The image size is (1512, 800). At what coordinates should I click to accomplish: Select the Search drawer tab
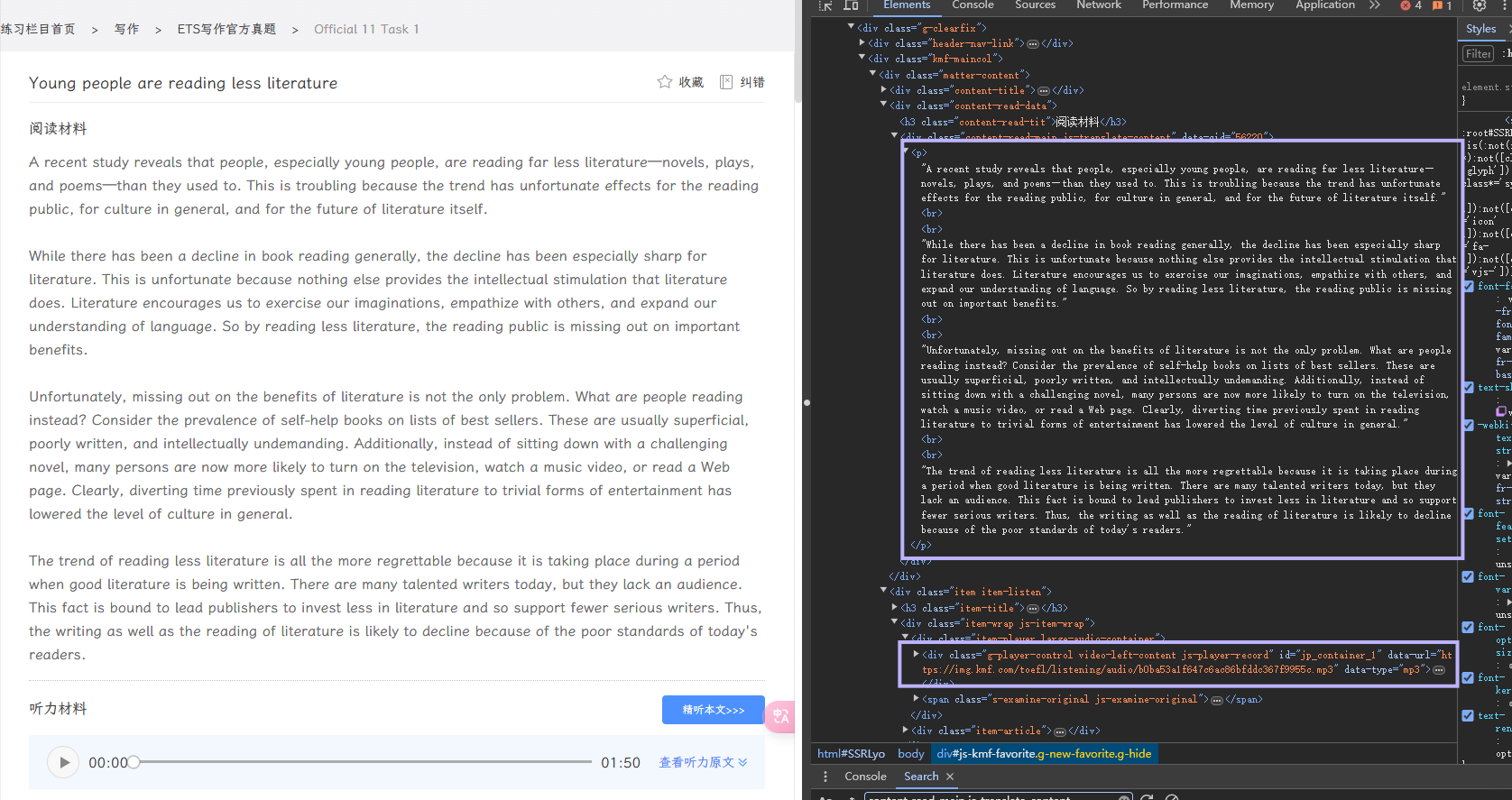(x=921, y=777)
